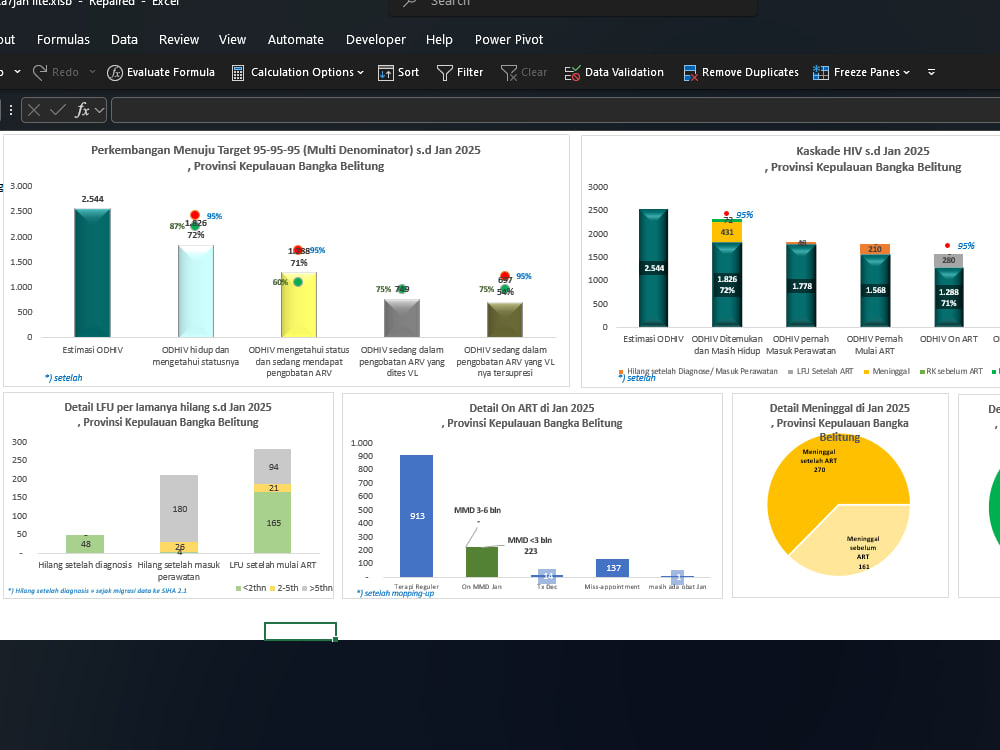The height and width of the screenshot is (750, 1000).
Task: Expand the Calculation Options dropdown chevron
Action: pyautogui.click(x=360, y=73)
